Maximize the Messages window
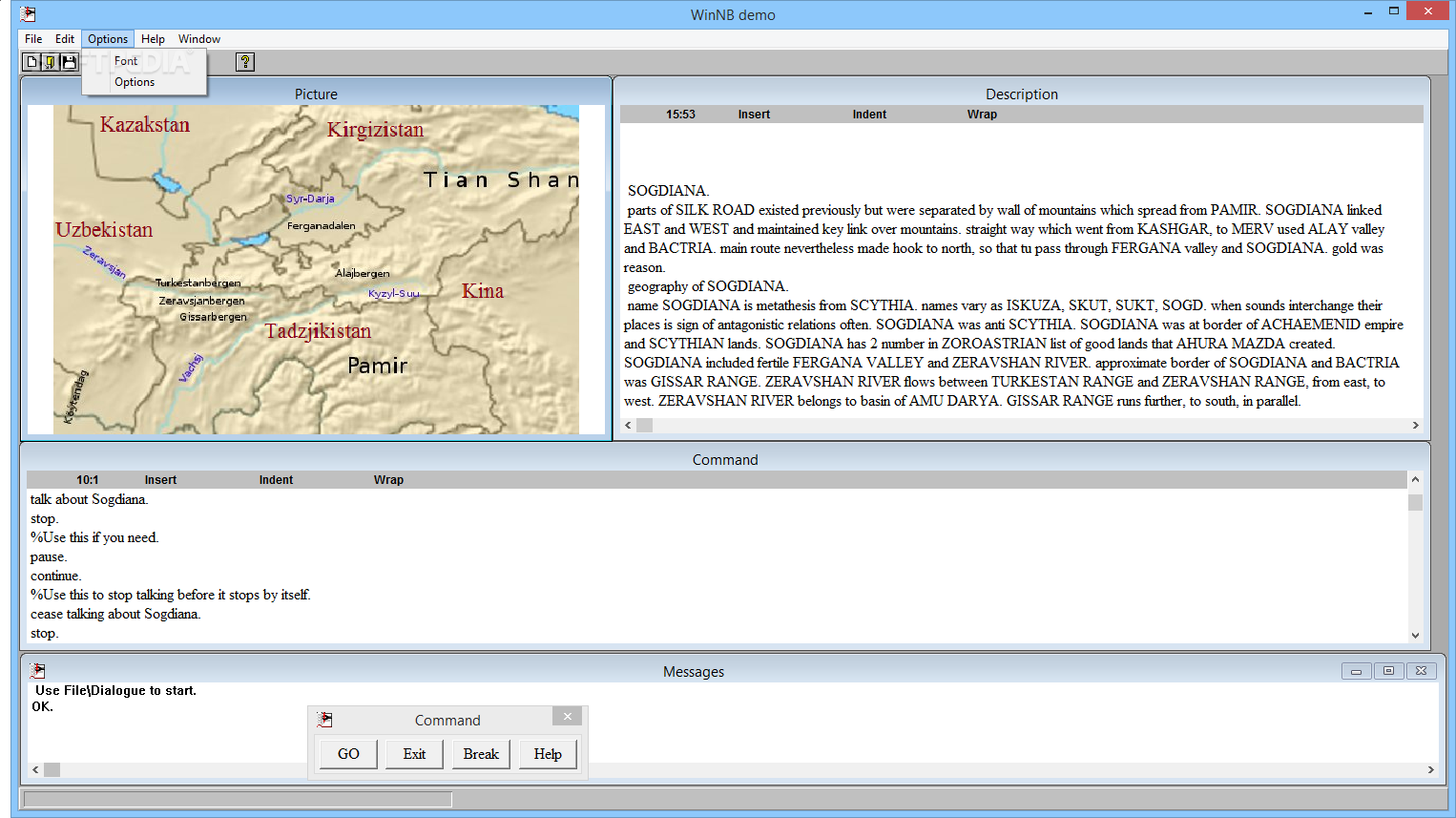Viewport: 1456px width, 818px height. pyautogui.click(x=1388, y=671)
